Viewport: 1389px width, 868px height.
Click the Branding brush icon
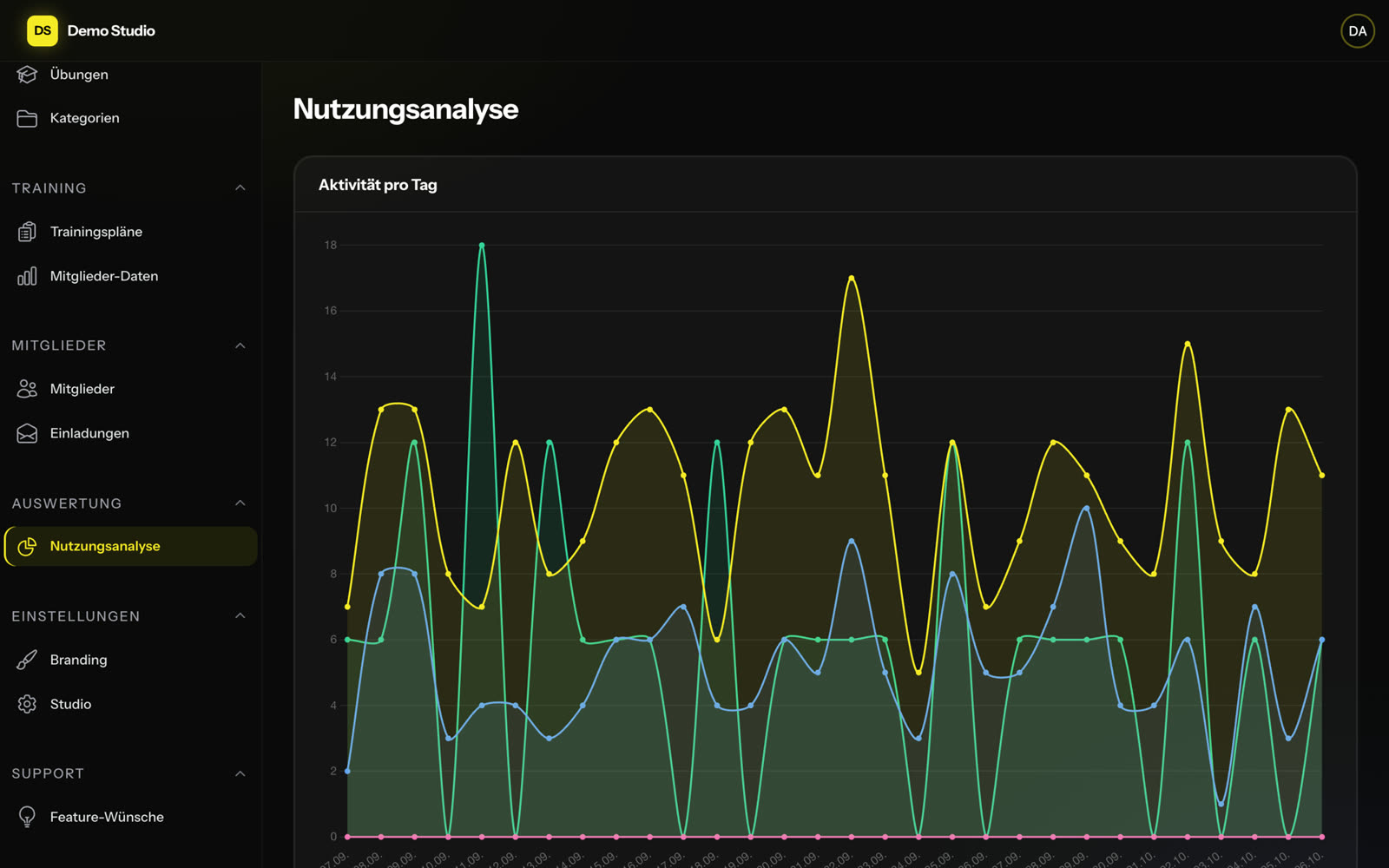(x=27, y=660)
